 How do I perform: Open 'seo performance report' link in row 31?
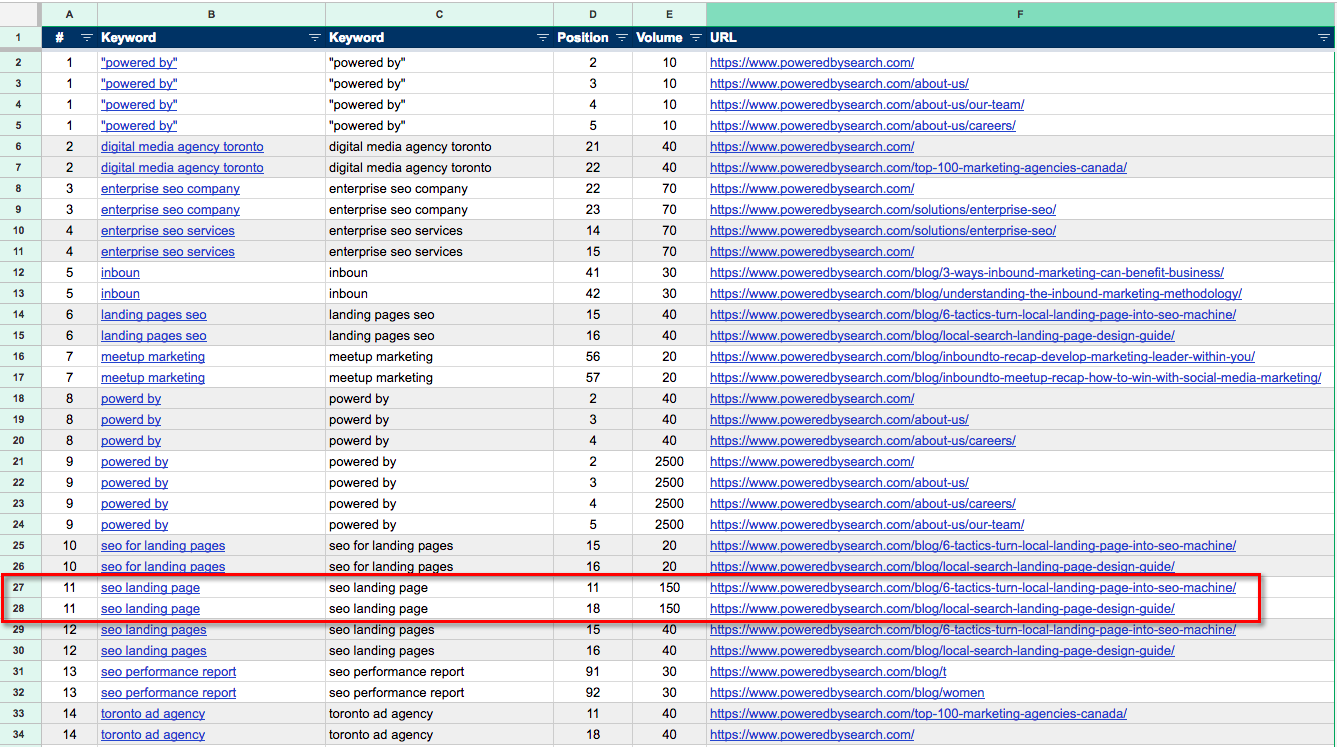pyautogui.click(x=169, y=672)
